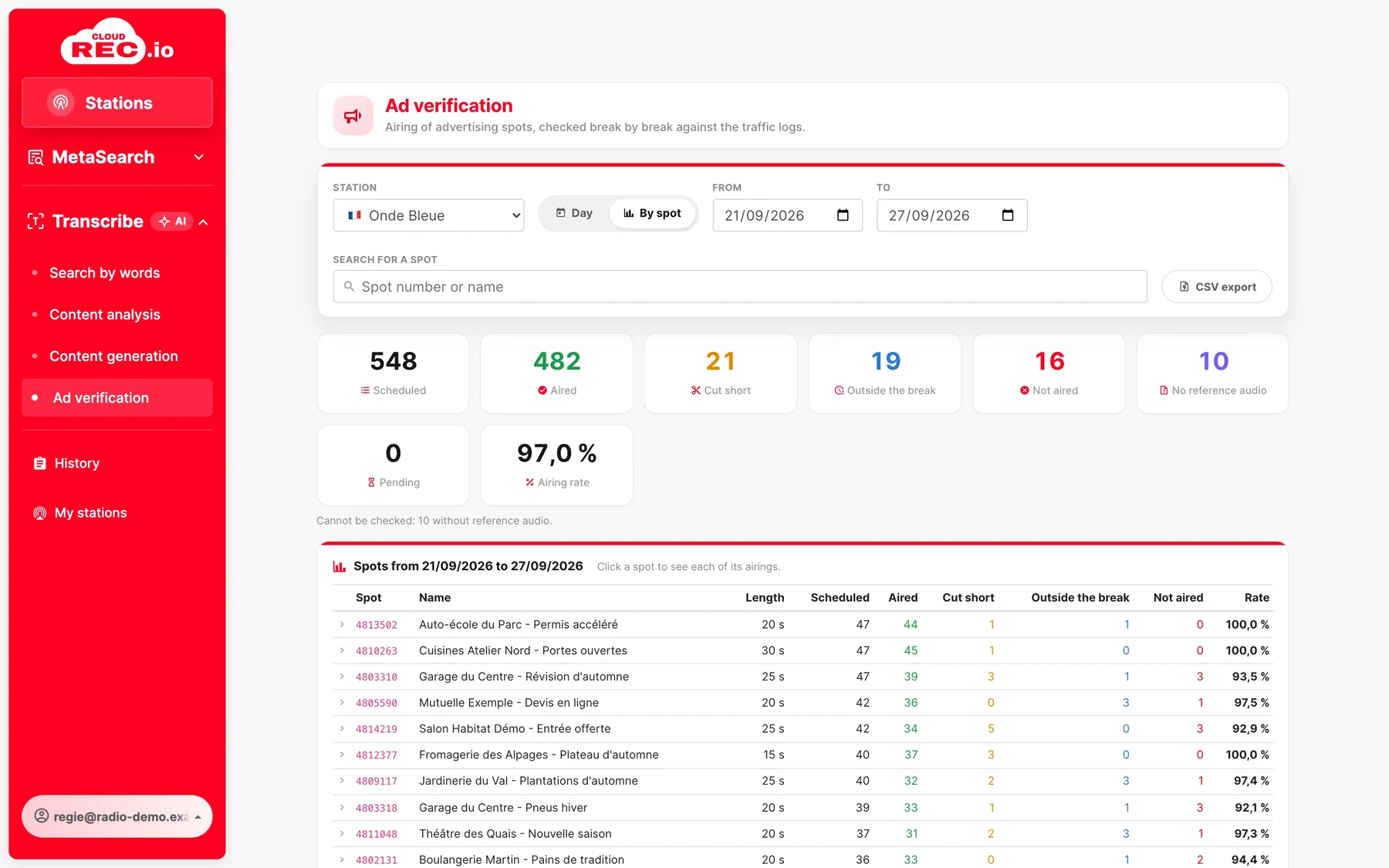This screenshot has height=868, width=1389.
Task: Click the CloudREC.io logo
Action: tap(117, 42)
